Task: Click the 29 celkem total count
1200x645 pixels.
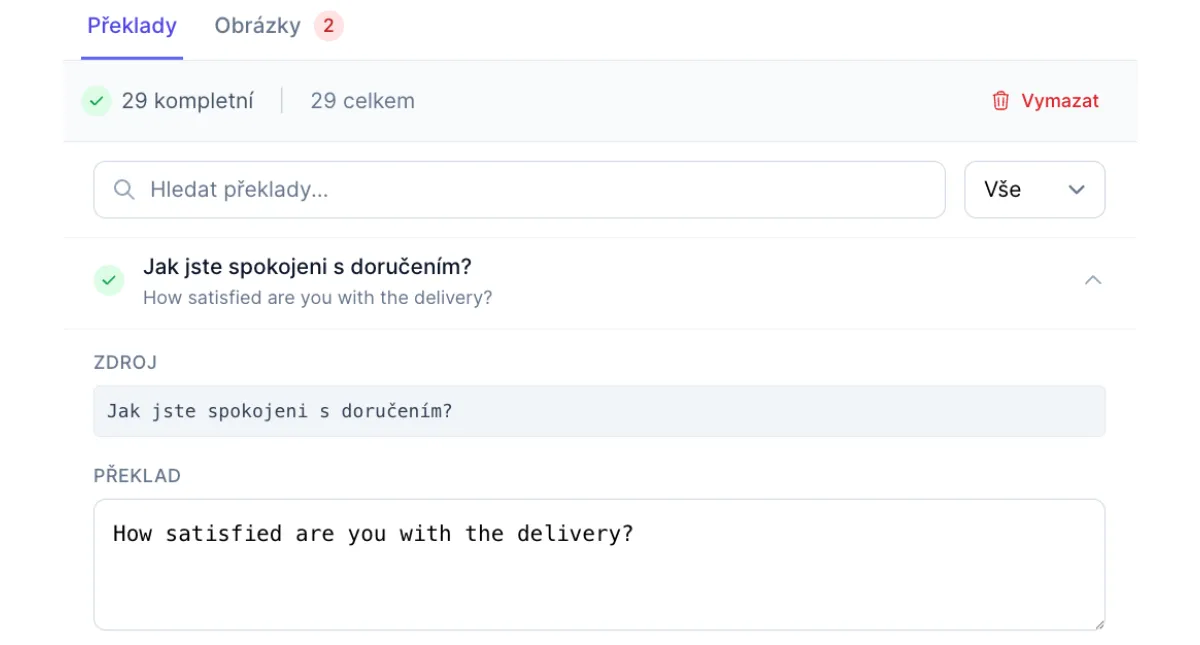Action: (362, 101)
